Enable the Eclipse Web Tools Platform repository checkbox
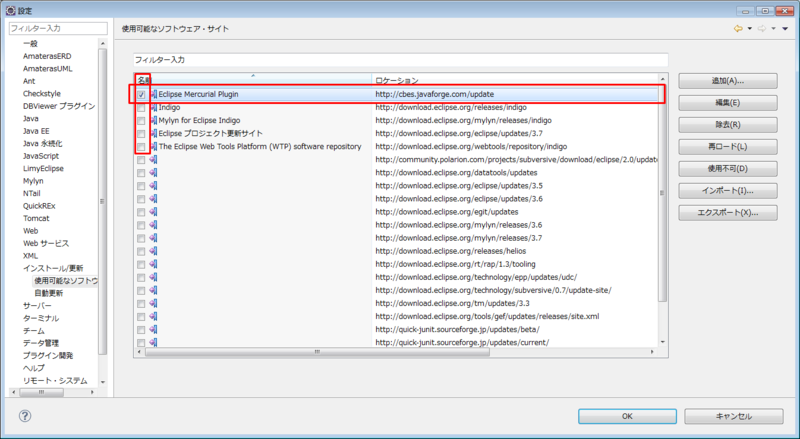Viewport: 800px width, 439px height. point(141,147)
